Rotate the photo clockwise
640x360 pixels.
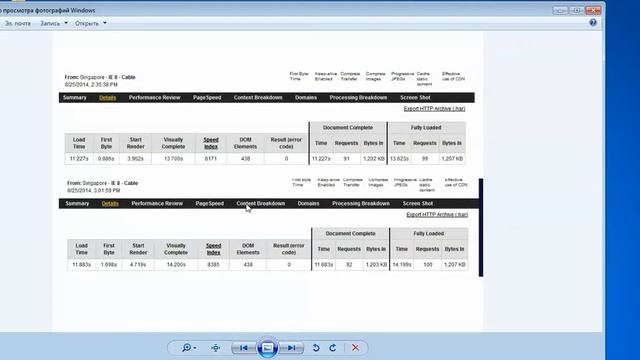[x=333, y=348]
